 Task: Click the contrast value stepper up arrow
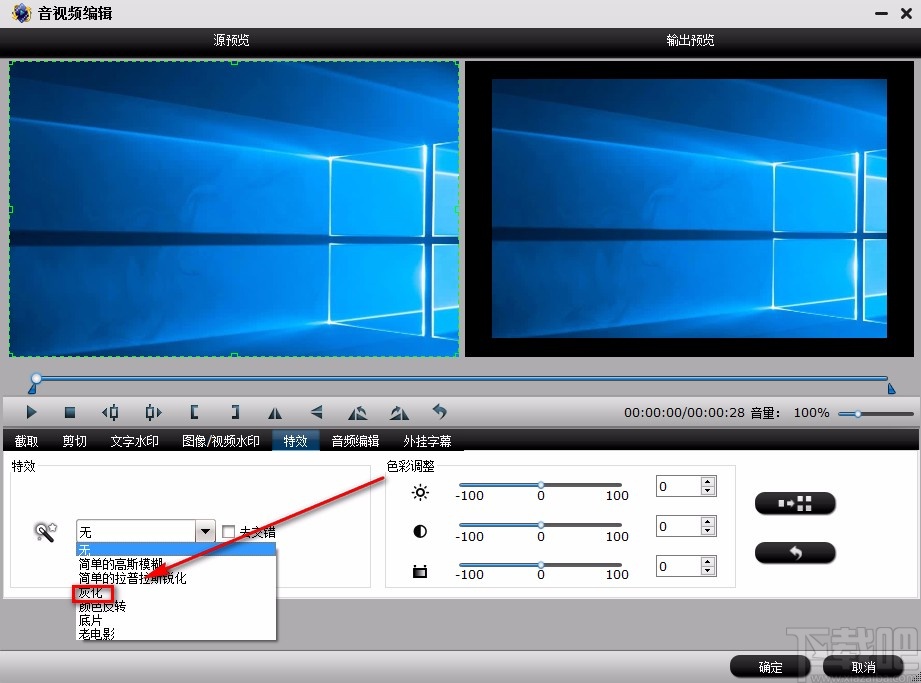(709, 521)
